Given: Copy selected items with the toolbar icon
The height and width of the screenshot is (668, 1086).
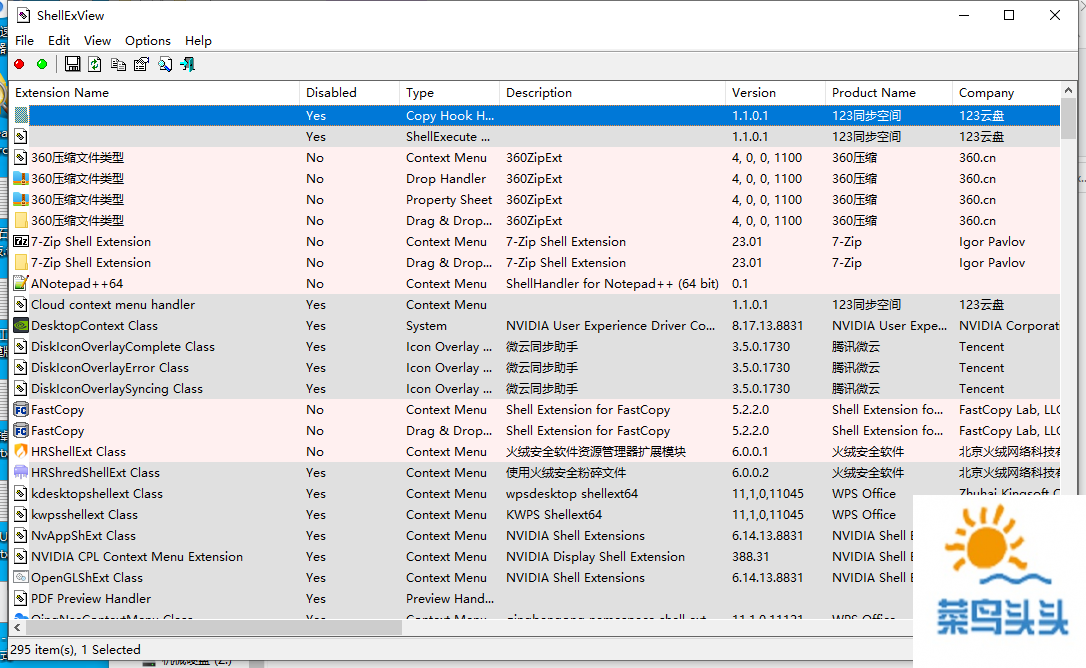Looking at the screenshot, I should (x=118, y=64).
